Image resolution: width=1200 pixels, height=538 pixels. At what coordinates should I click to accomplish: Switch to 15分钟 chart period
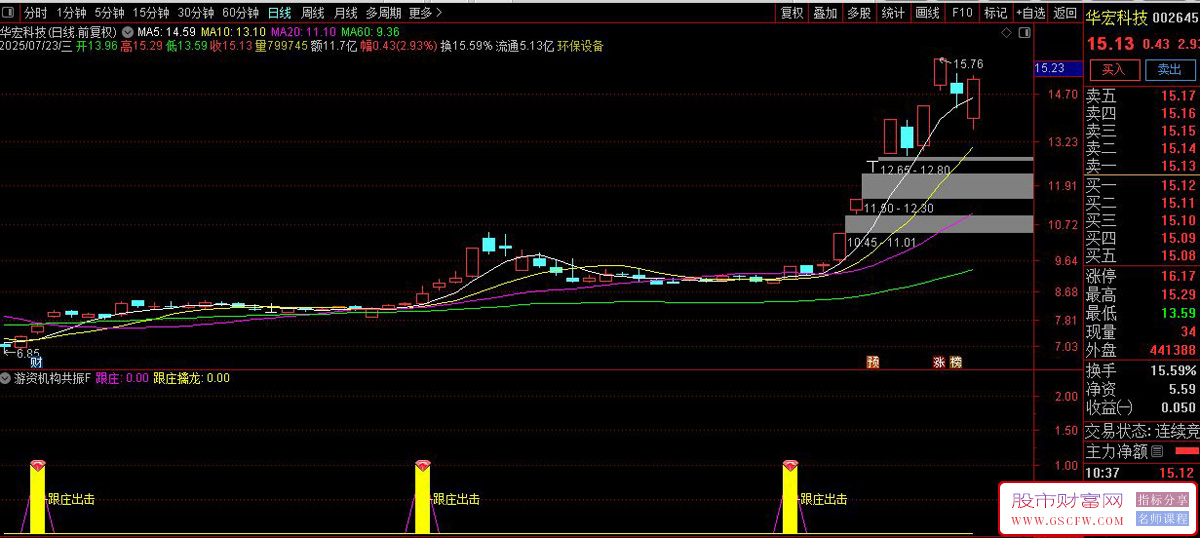(x=151, y=13)
